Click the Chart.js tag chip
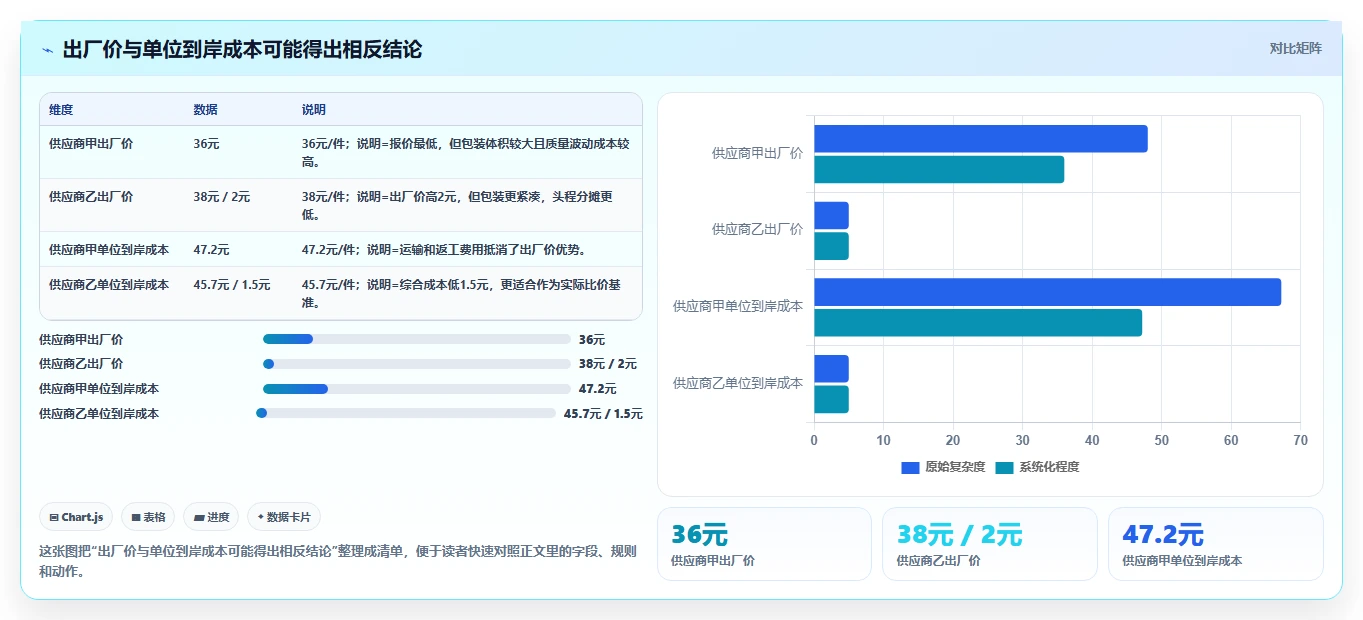The width and height of the screenshot is (1363, 620). click(77, 517)
